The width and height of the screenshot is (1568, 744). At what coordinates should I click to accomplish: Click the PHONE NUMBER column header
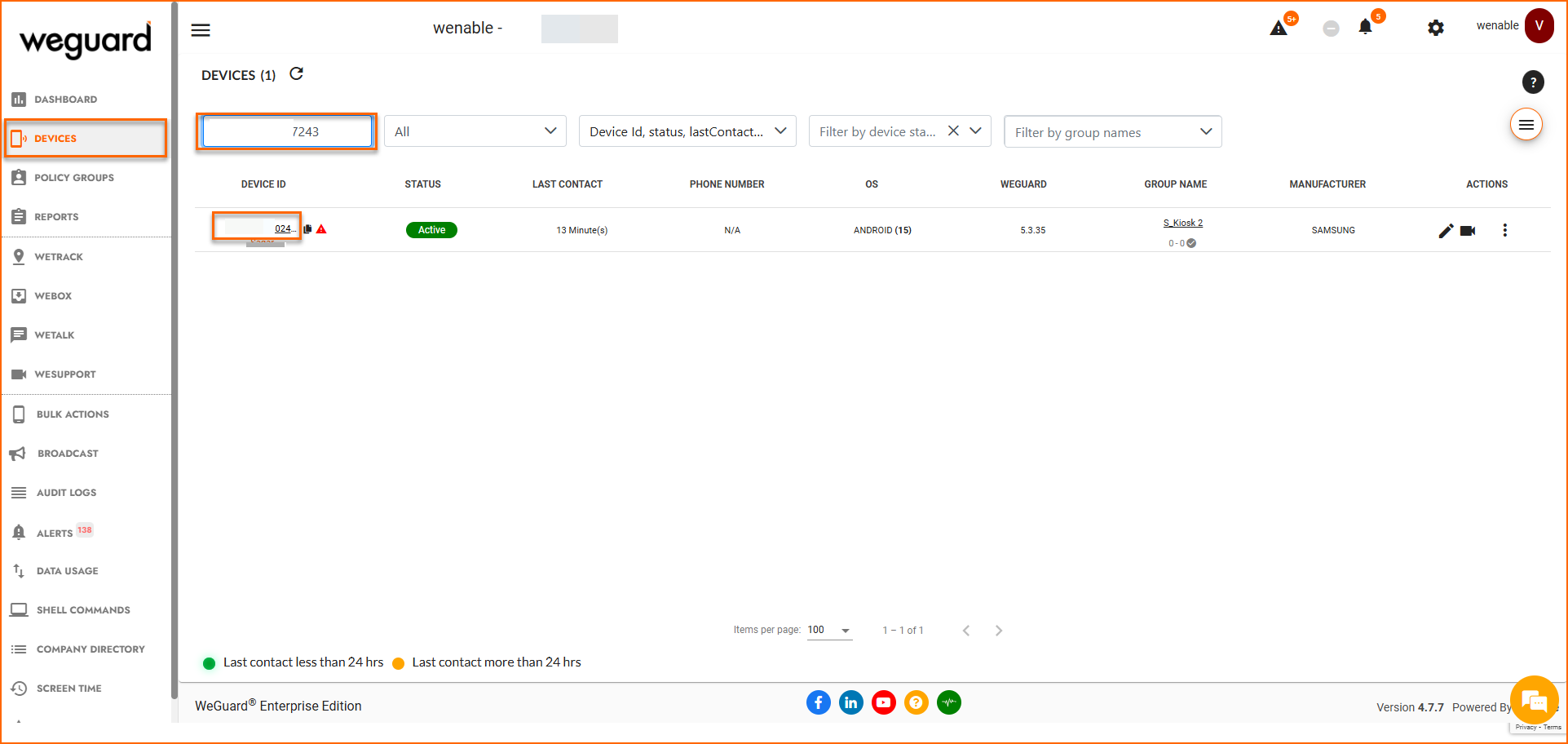coord(727,184)
